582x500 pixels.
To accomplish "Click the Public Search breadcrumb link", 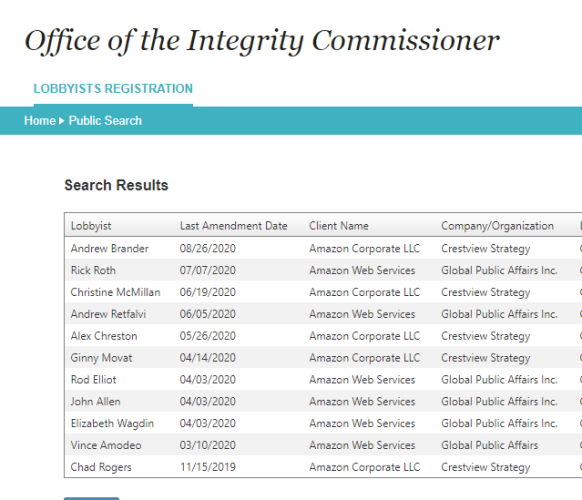I will [x=105, y=121].
